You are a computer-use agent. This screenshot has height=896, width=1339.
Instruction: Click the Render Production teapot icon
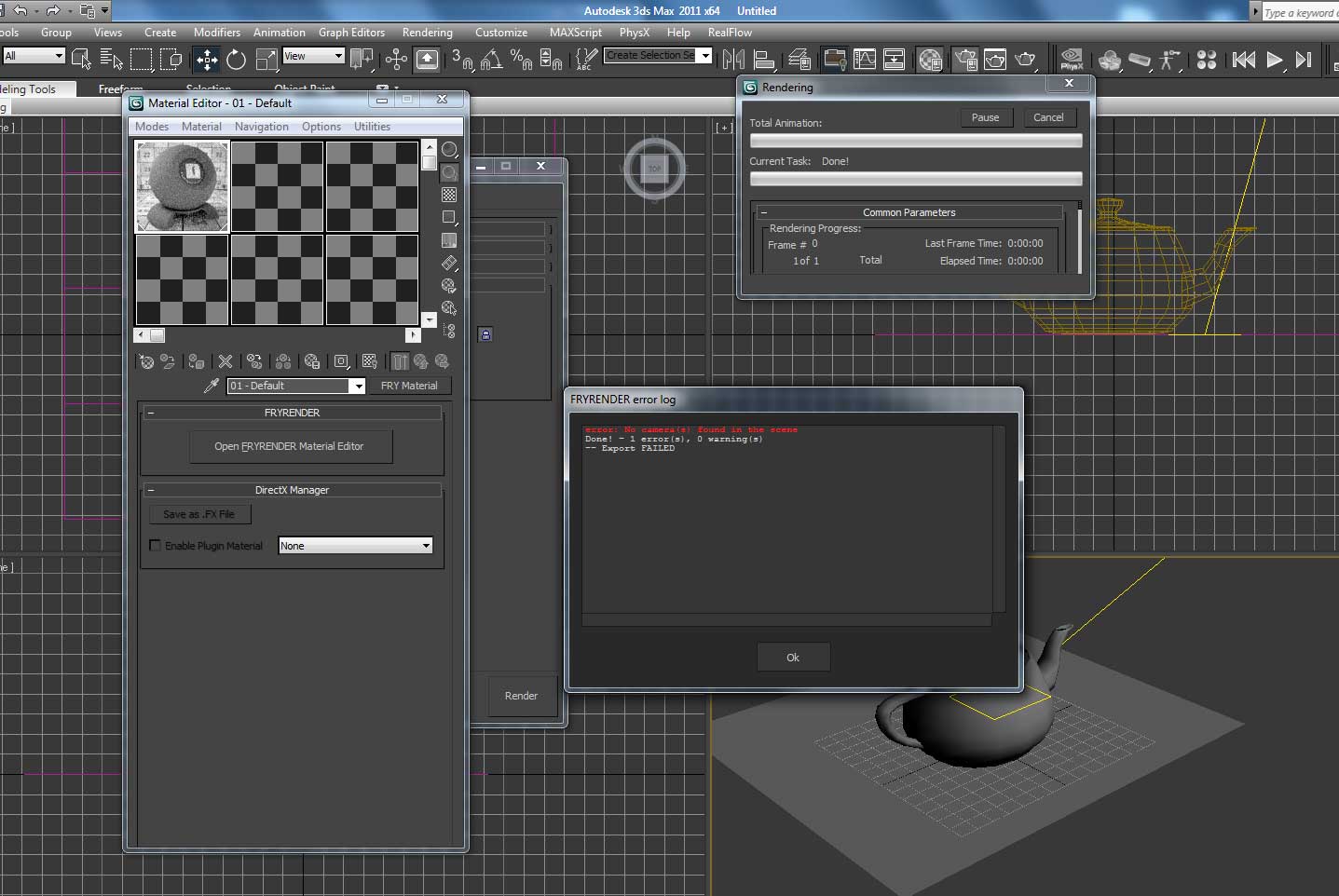tap(1026, 60)
